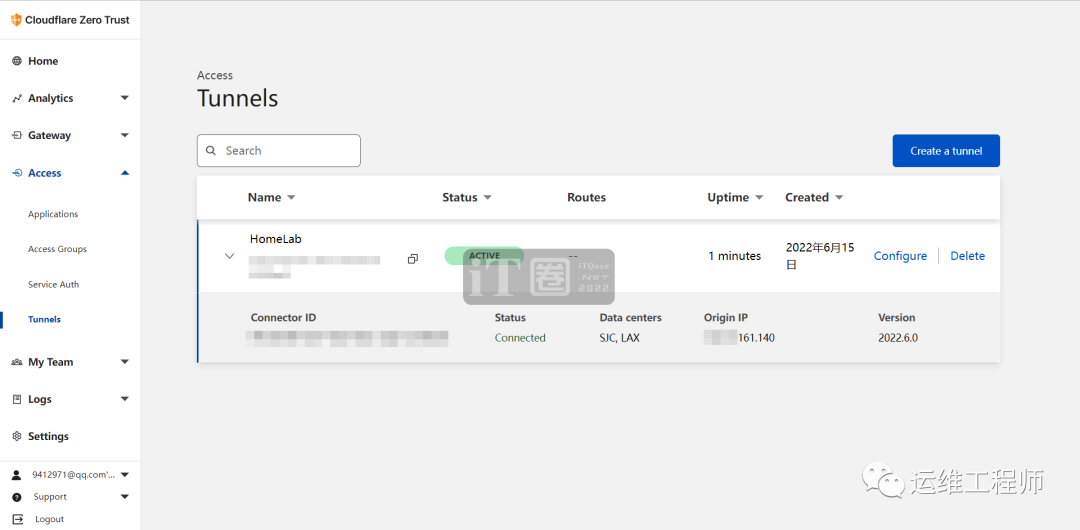Copy the HomeLab tunnel ID
Image resolution: width=1080 pixels, height=530 pixels.
tap(413, 259)
